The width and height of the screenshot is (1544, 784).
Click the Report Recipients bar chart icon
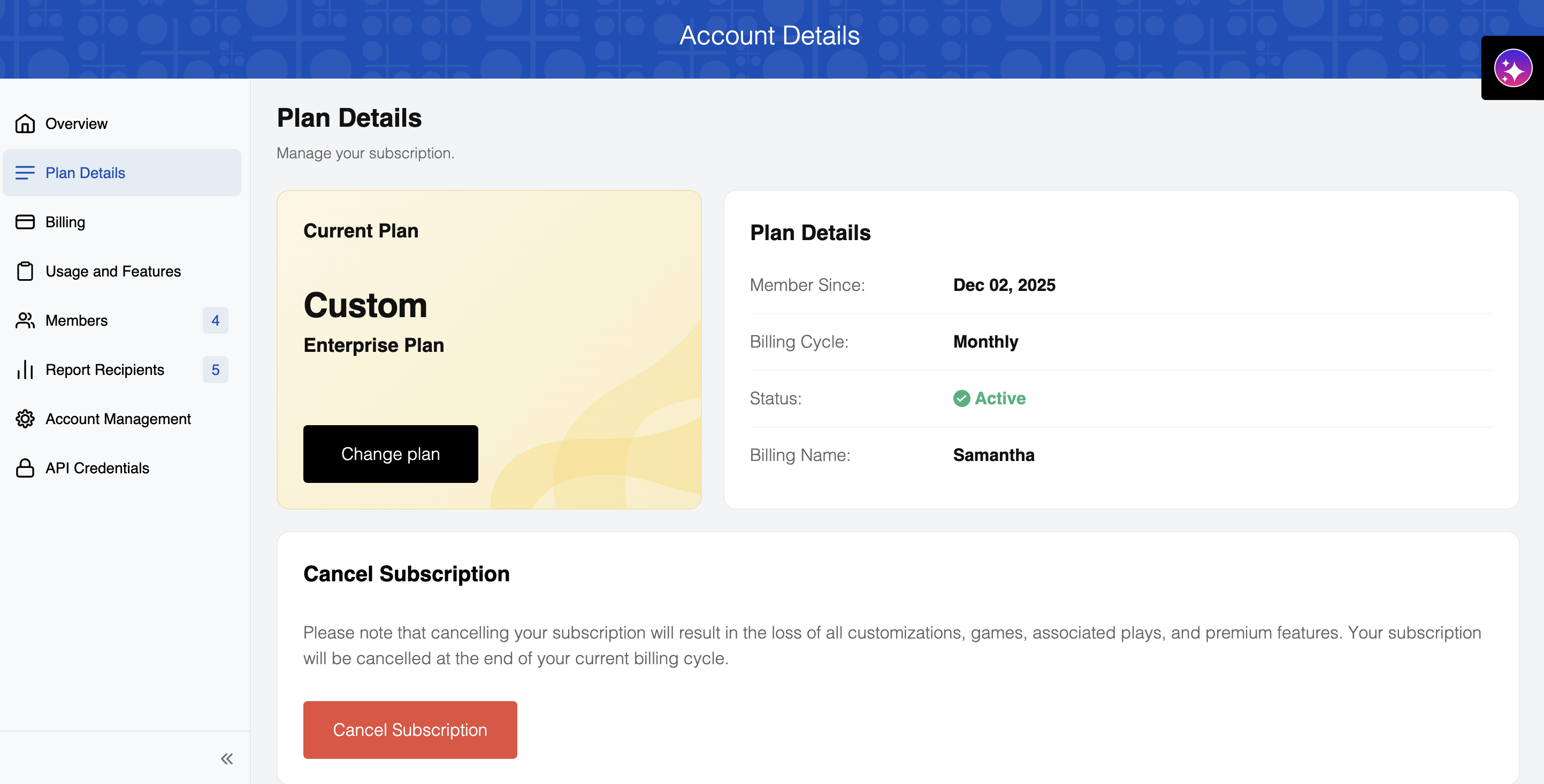pos(25,369)
